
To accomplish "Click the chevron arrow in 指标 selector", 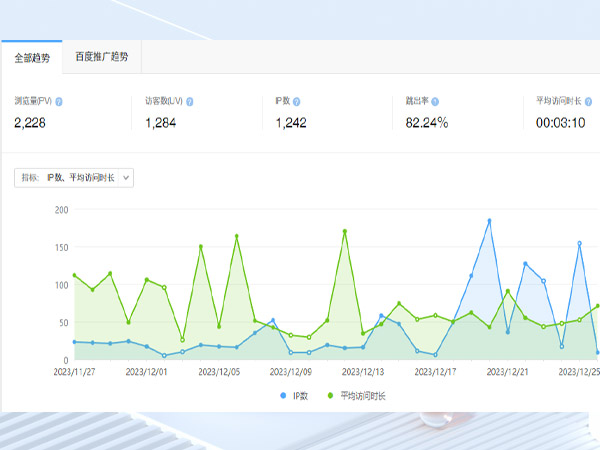I will [x=125, y=177].
